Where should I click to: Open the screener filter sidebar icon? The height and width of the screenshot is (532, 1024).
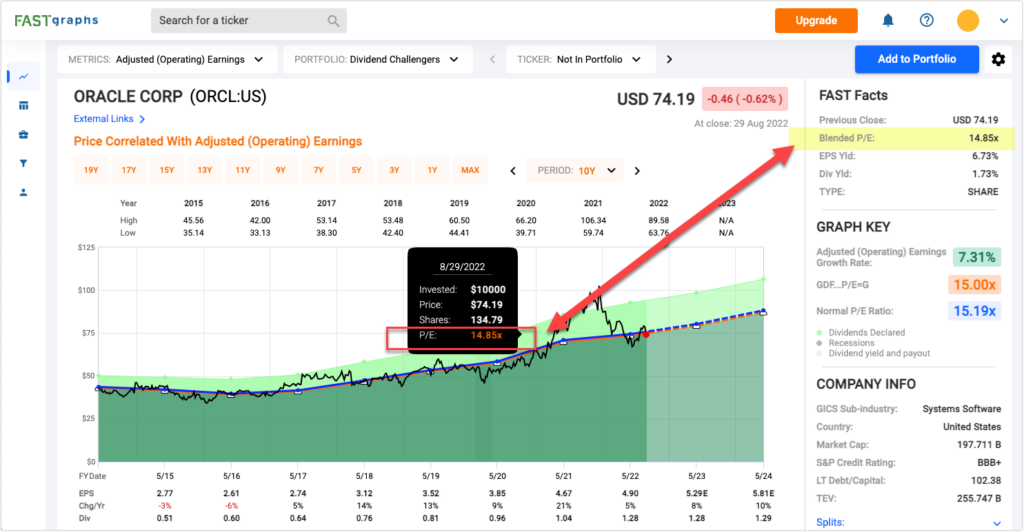pyautogui.click(x=24, y=163)
